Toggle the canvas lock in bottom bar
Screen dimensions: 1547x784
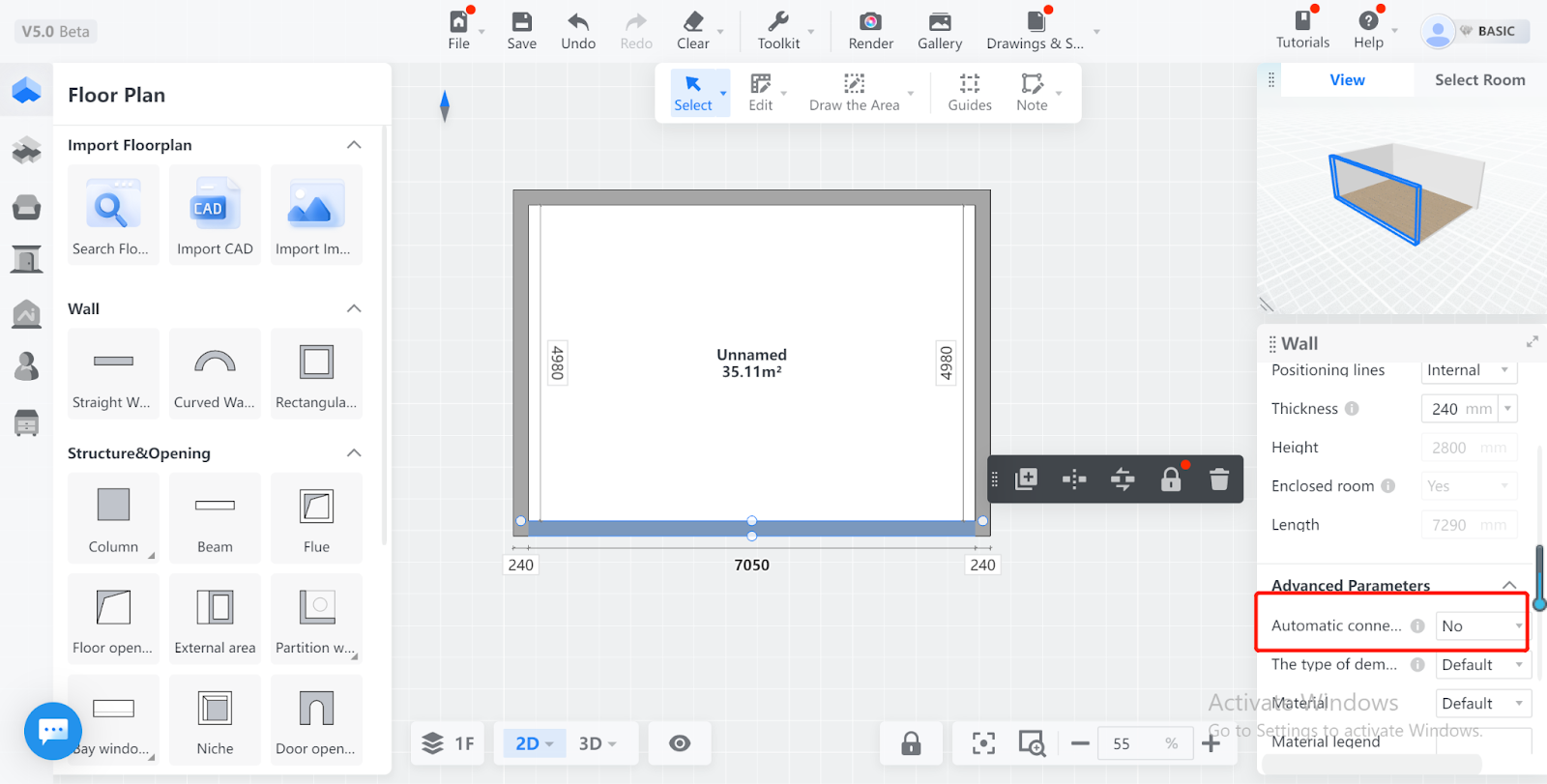(x=911, y=743)
